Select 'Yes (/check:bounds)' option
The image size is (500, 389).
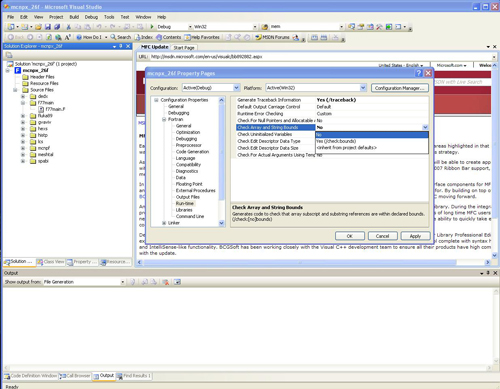(372, 141)
